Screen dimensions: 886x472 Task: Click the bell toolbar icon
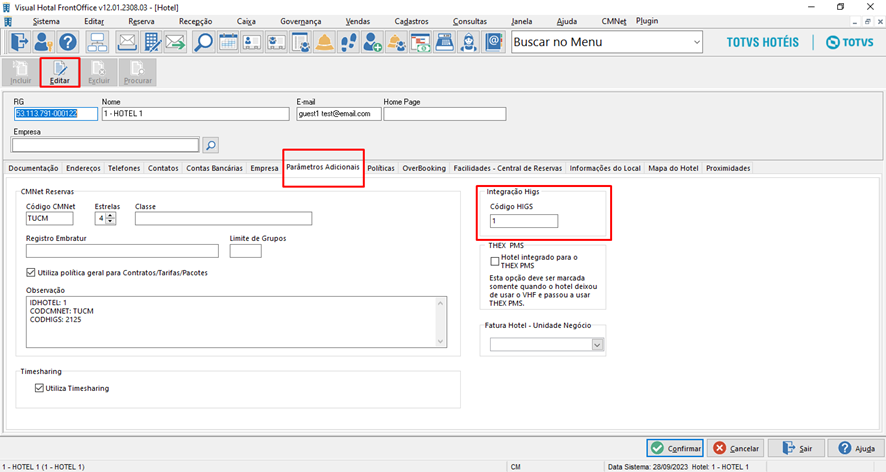[324, 42]
